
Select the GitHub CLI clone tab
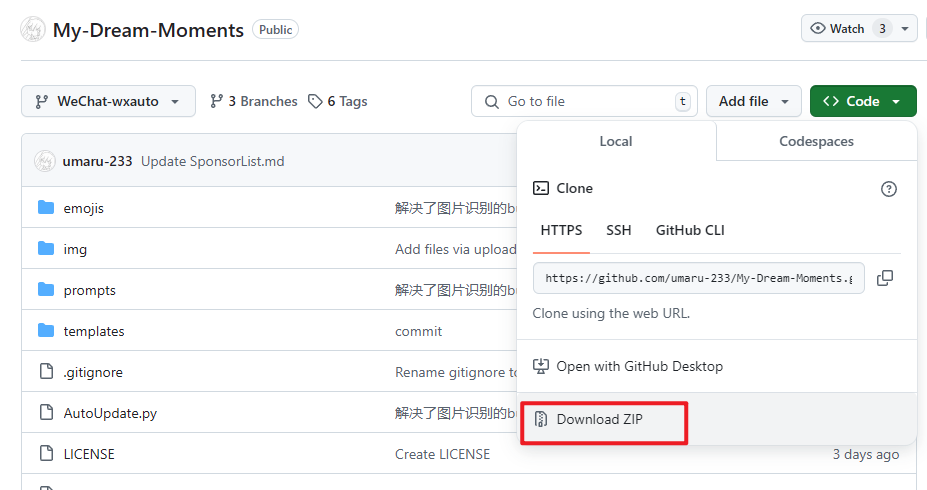(690, 230)
